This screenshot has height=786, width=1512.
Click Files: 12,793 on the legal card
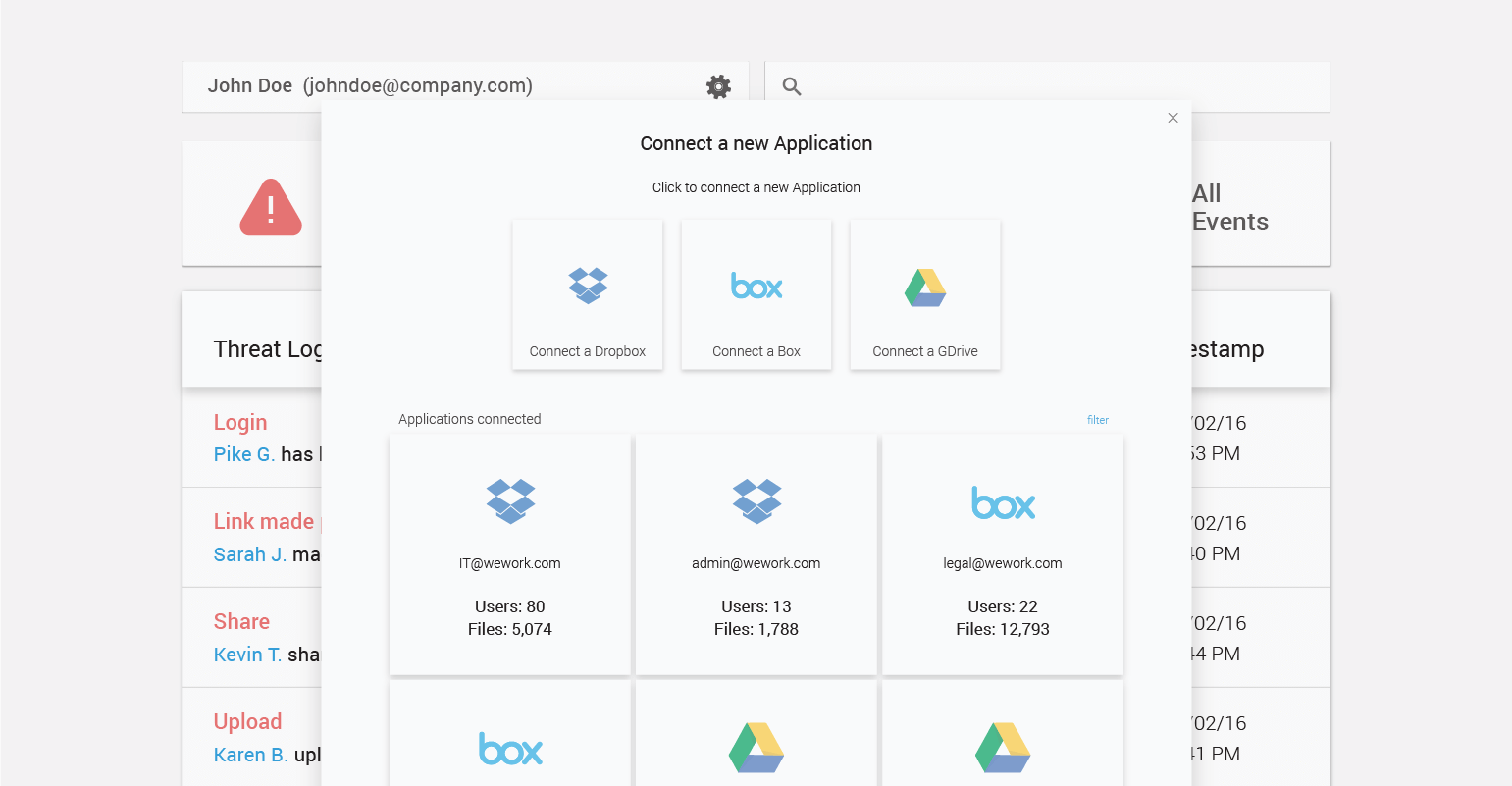[x=1003, y=629]
